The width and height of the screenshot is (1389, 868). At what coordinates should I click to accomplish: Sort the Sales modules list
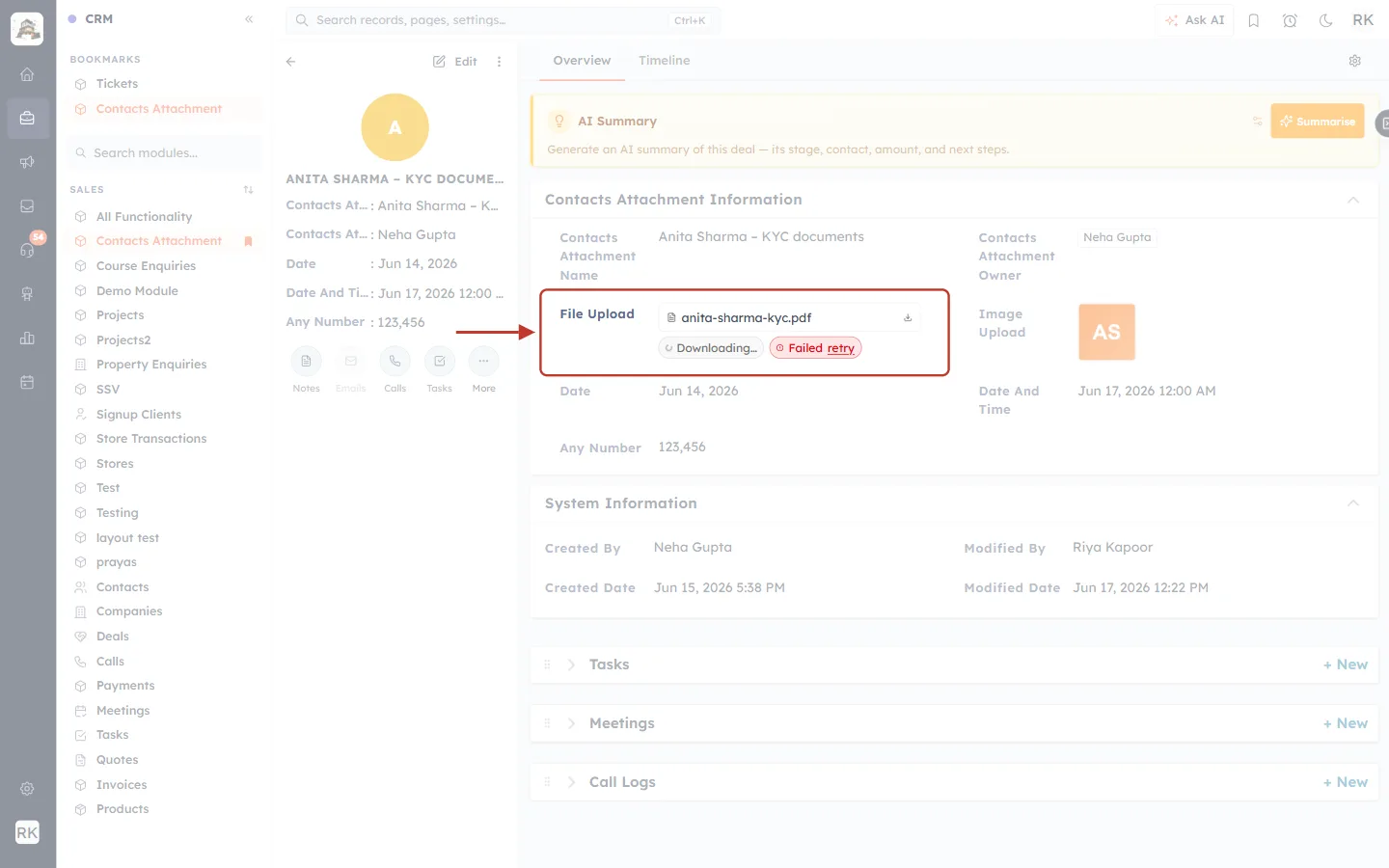[248, 190]
